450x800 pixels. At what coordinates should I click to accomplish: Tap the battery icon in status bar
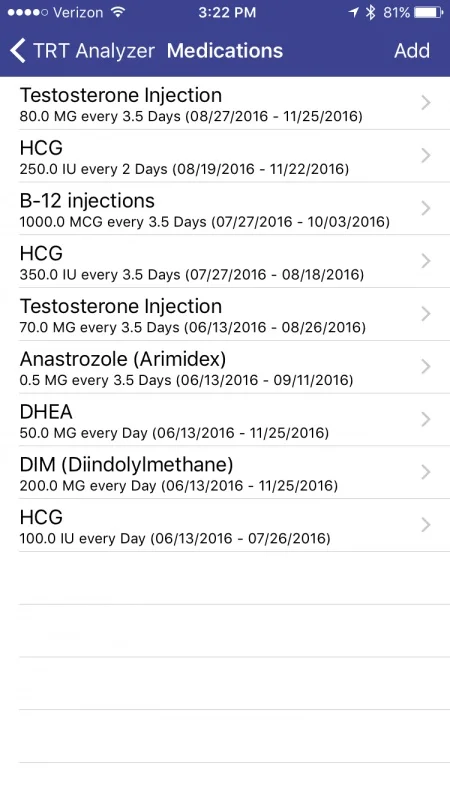pos(428,13)
